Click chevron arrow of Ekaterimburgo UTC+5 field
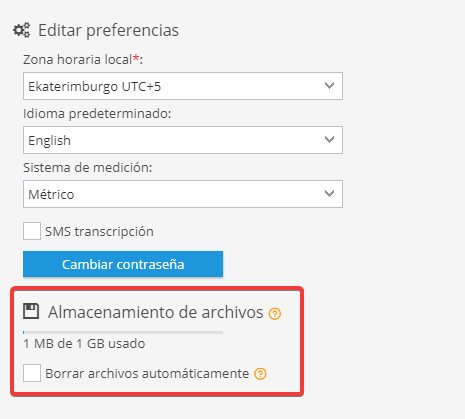The height and width of the screenshot is (419, 465). [x=329, y=86]
